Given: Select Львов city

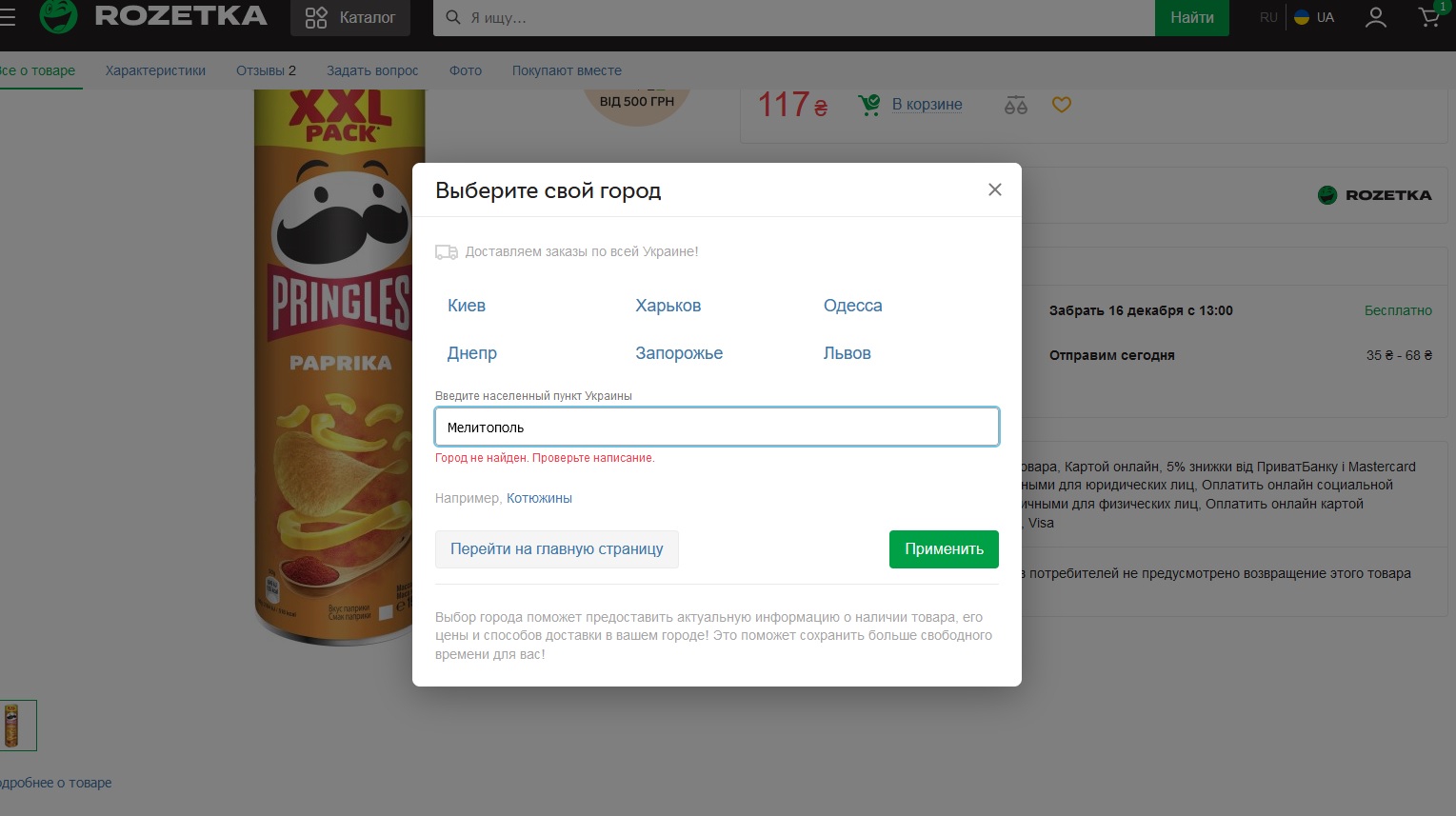Looking at the screenshot, I should click(848, 353).
